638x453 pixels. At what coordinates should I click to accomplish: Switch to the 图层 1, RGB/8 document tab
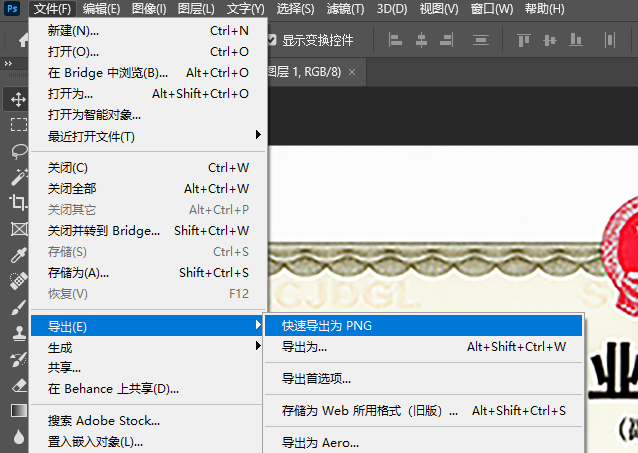[x=305, y=72]
